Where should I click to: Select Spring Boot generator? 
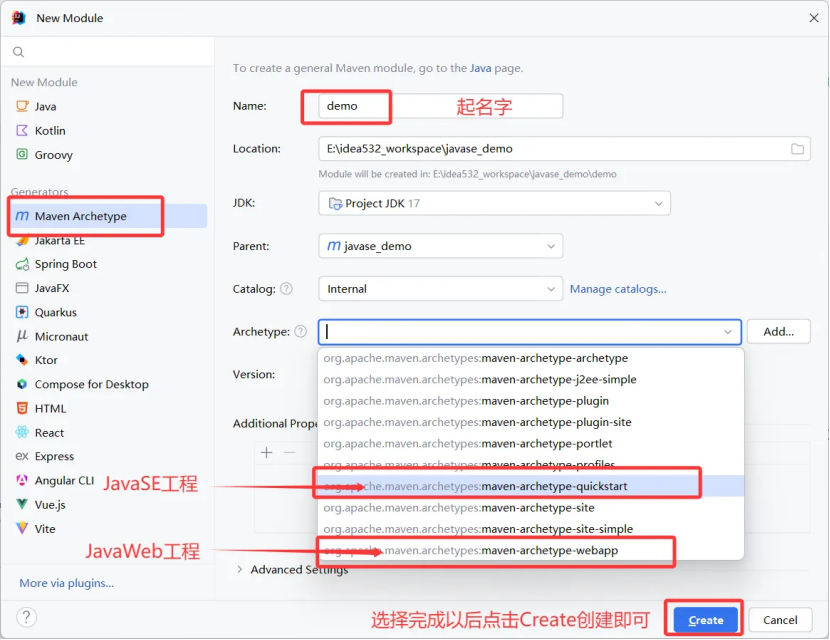(108, 264)
